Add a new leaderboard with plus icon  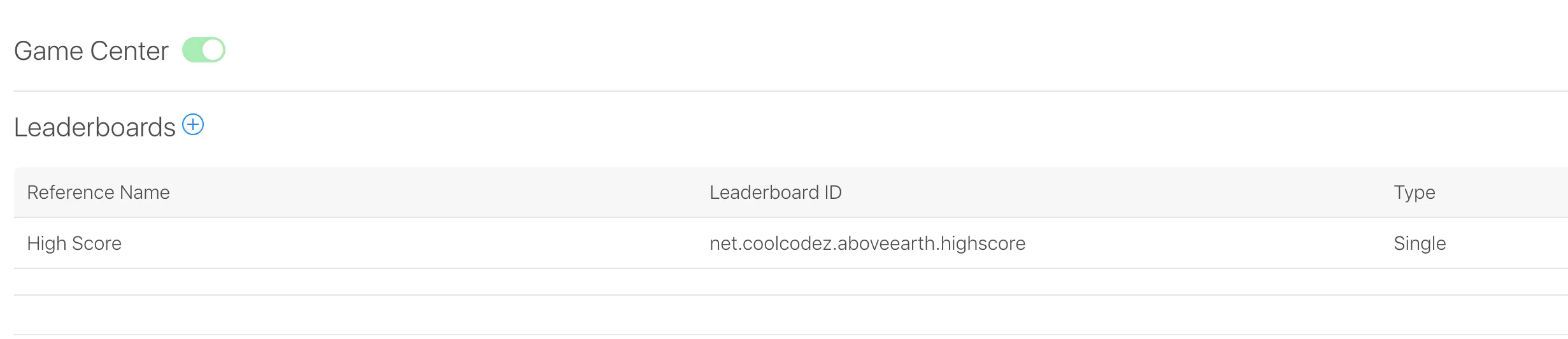pos(193,125)
